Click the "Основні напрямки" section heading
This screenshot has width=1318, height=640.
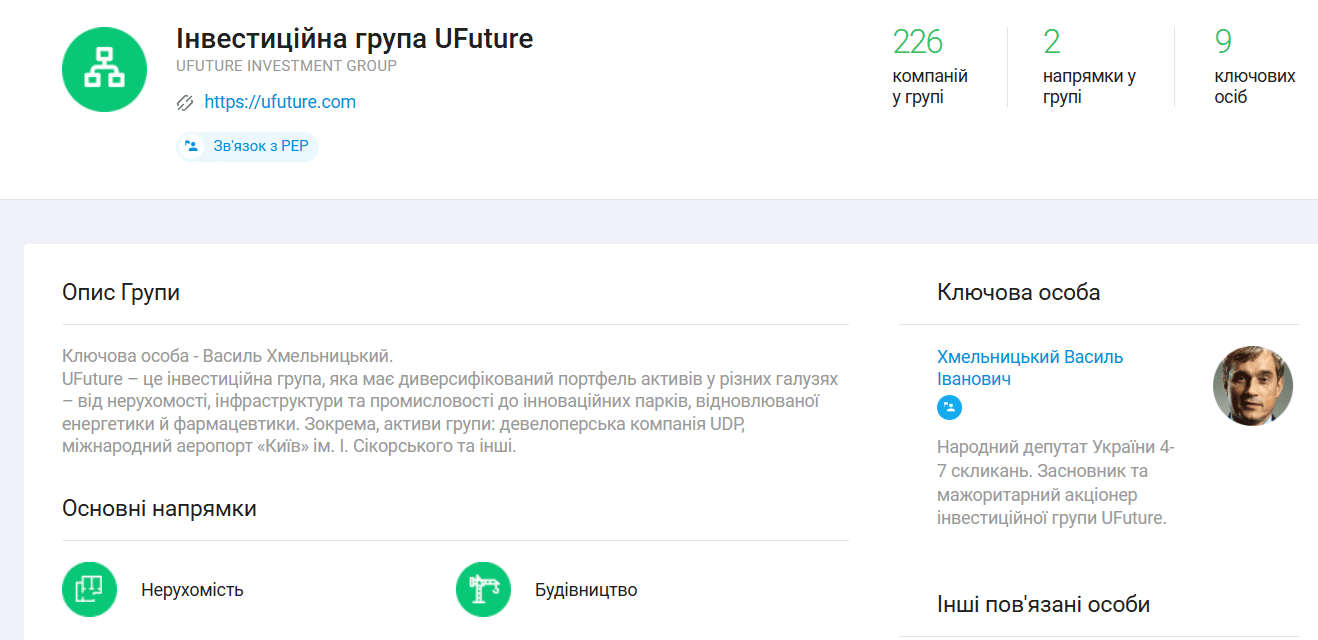click(x=159, y=509)
